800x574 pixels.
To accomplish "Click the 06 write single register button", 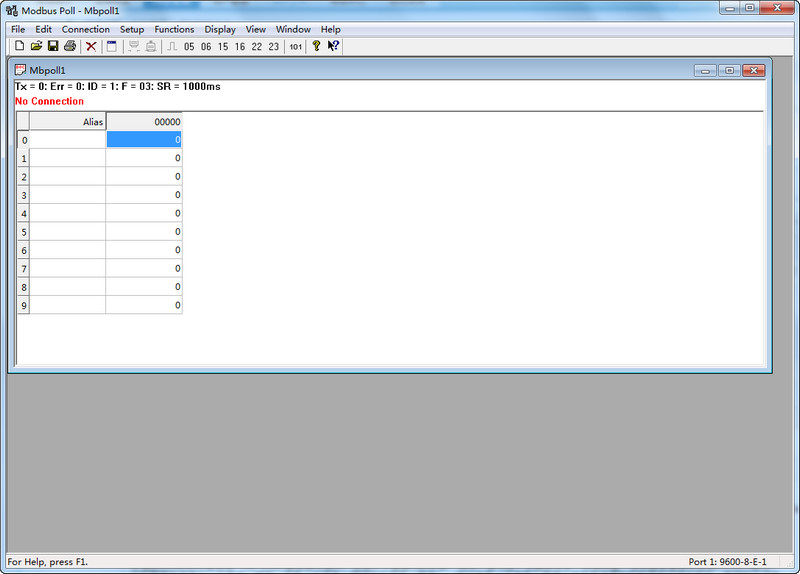I will pos(206,46).
